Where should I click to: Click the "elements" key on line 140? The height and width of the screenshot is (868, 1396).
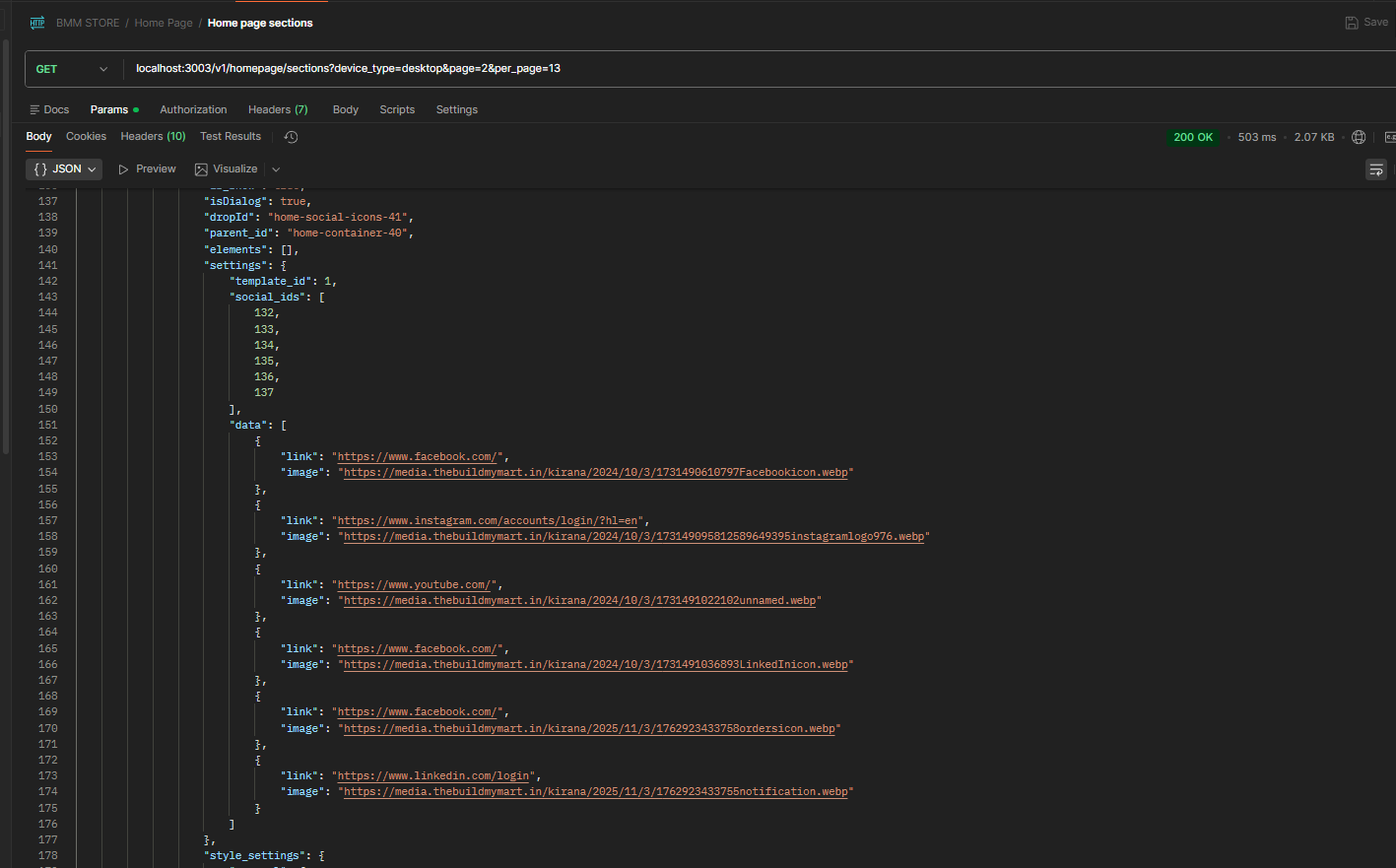(x=235, y=250)
